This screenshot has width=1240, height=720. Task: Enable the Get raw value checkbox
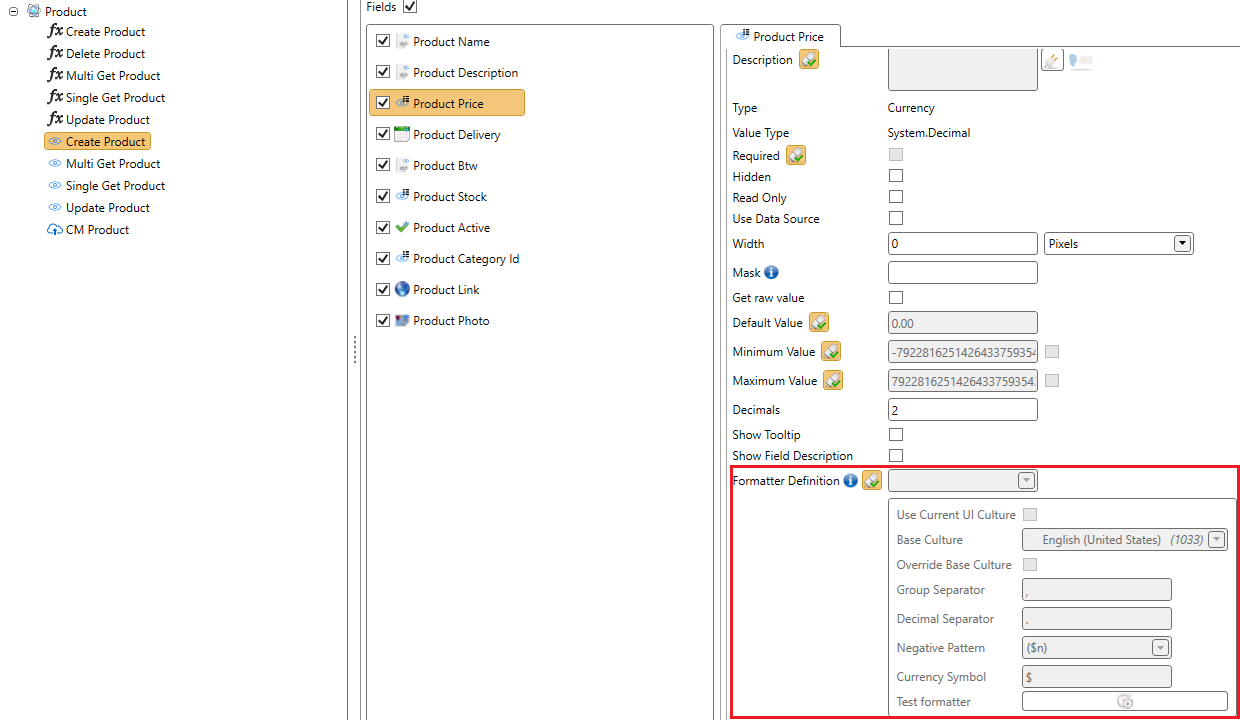tap(896, 297)
